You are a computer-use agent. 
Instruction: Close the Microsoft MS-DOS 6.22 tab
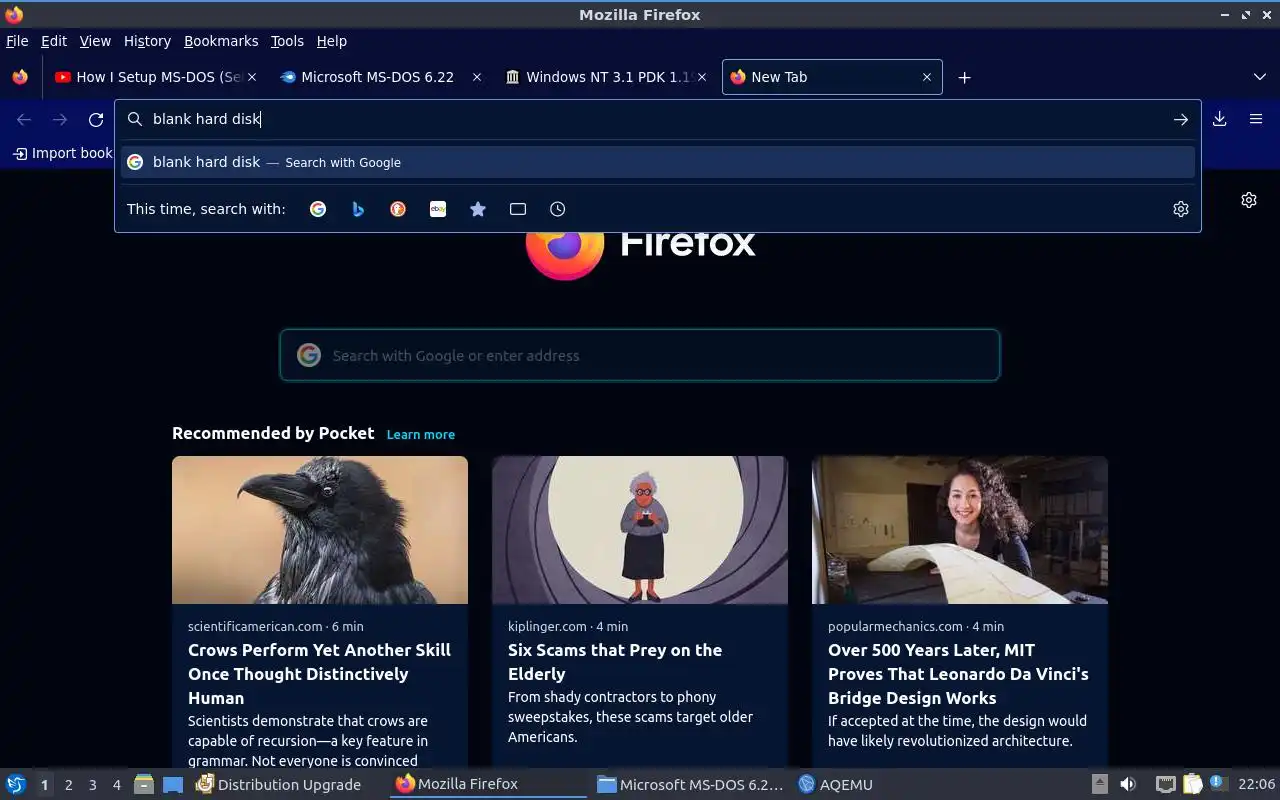477,77
